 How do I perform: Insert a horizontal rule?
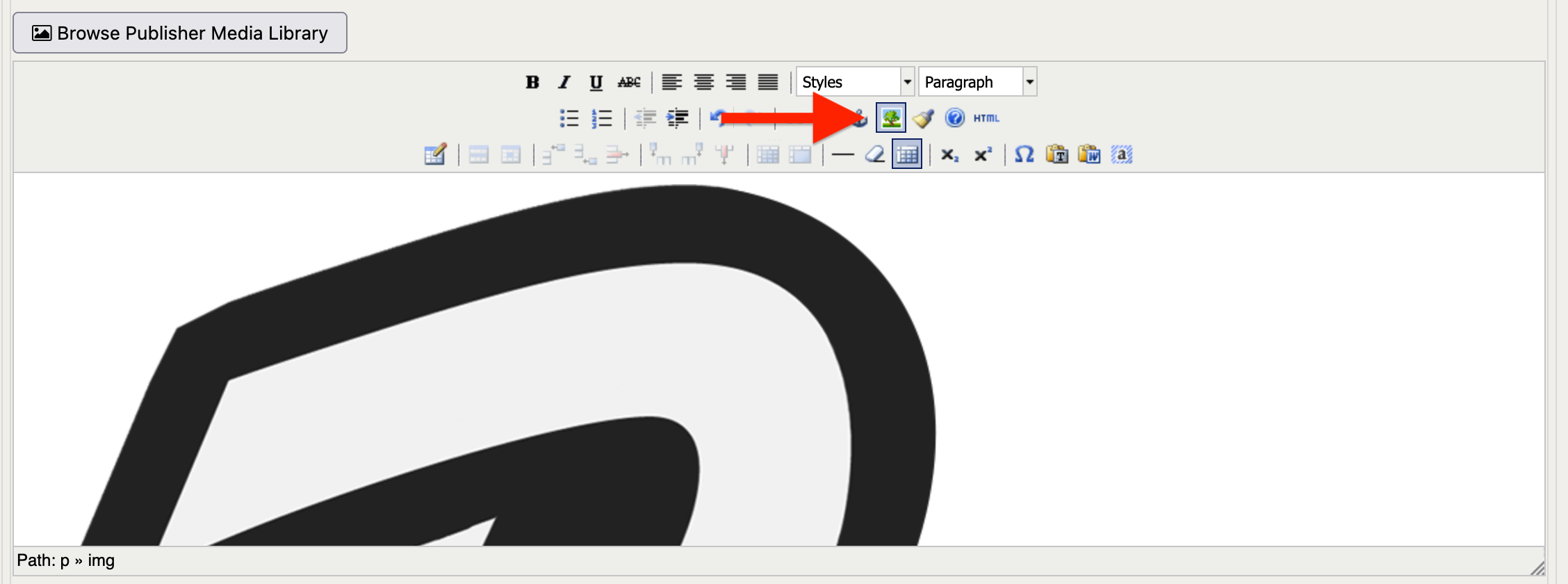click(842, 154)
